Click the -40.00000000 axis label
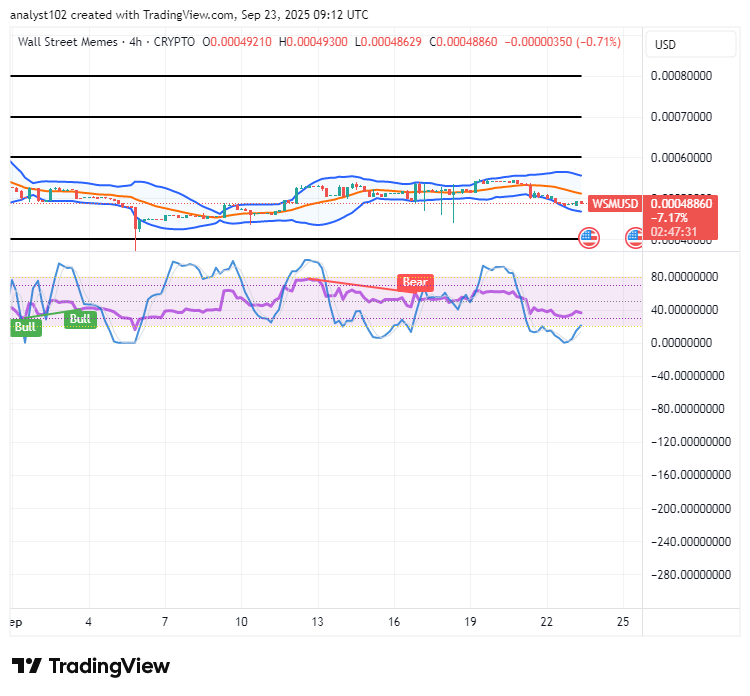 (x=688, y=376)
